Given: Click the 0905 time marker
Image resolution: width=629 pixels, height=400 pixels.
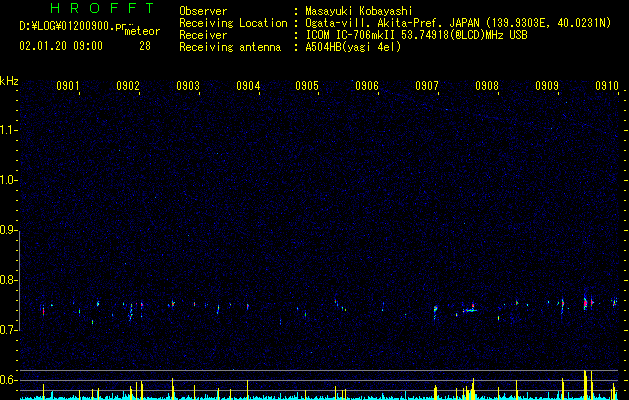Looking at the screenshot, I should (x=307, y=86).
